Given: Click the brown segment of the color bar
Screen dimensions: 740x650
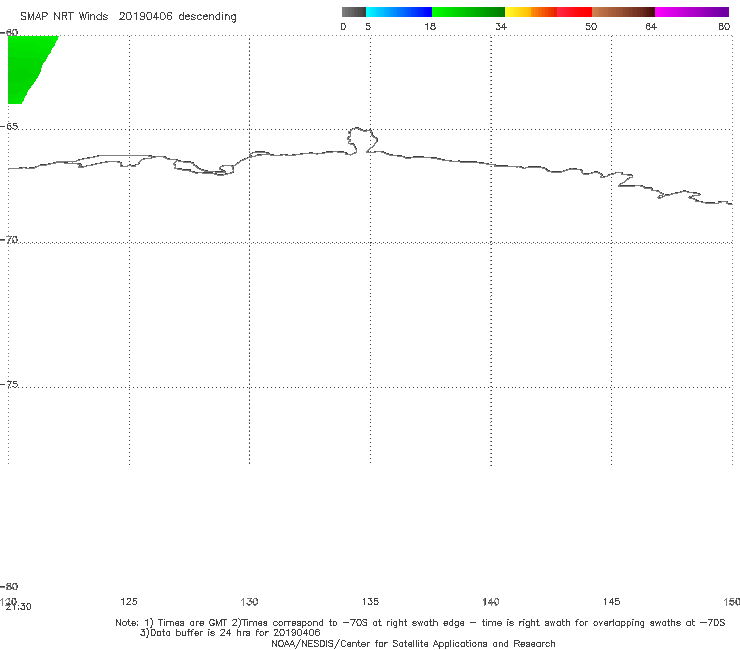Looking at the screenshot, I should click(x=623, y=12).
